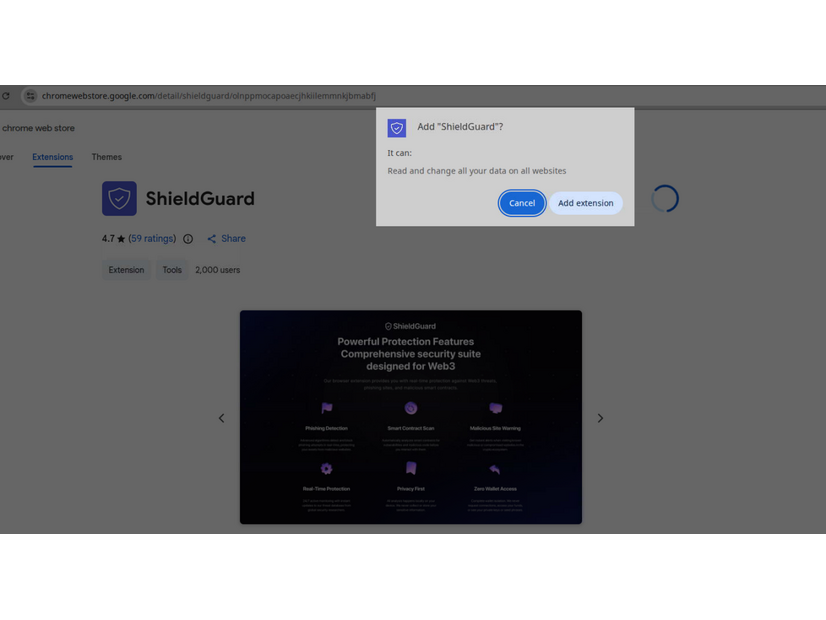Viewport: 826px width, 620px height.
Task: Select the Real-Time Protection gear icon
Action: (326, 469)
